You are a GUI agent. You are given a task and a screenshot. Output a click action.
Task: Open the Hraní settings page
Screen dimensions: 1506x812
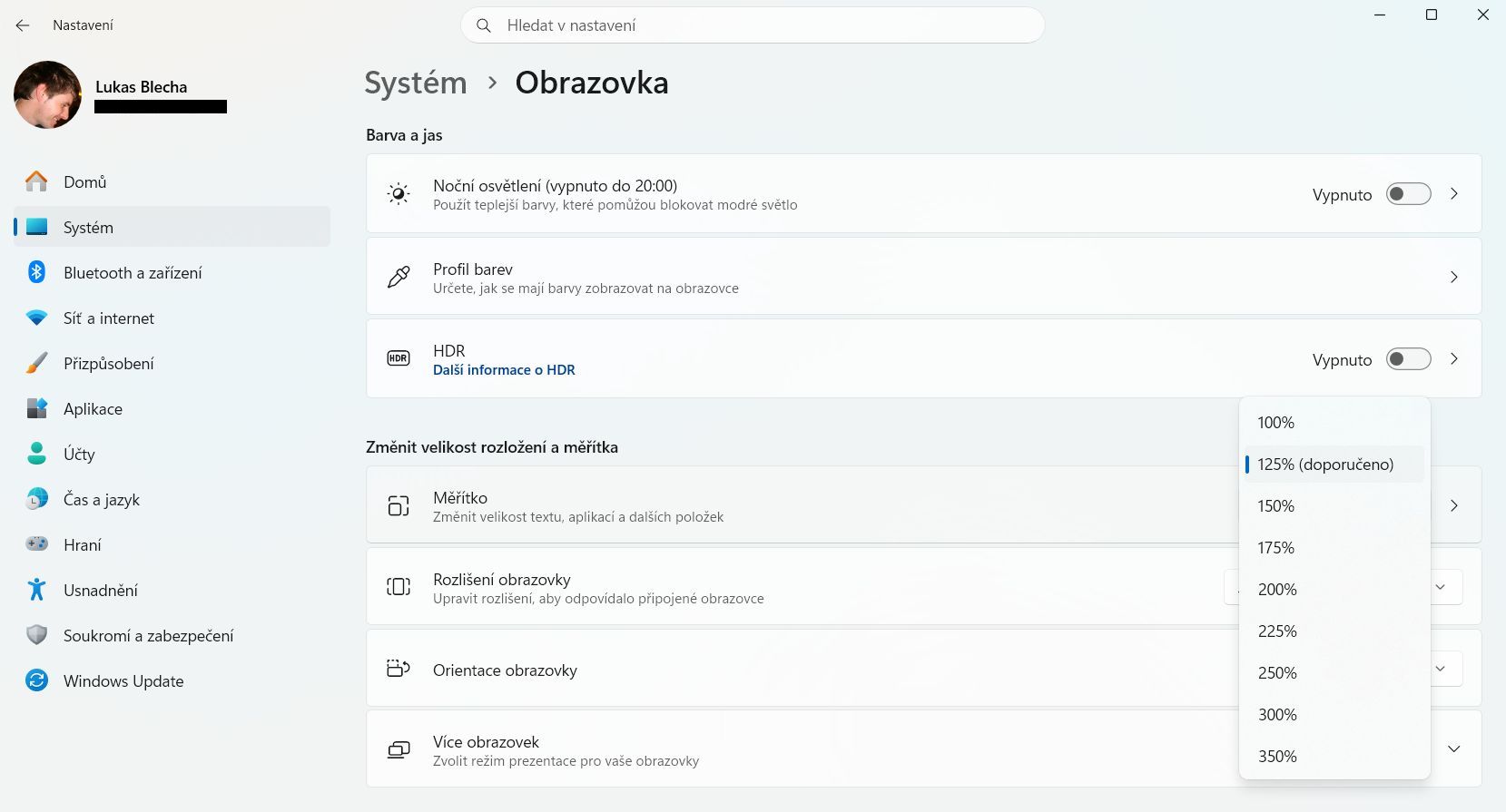tap(172, 544)
